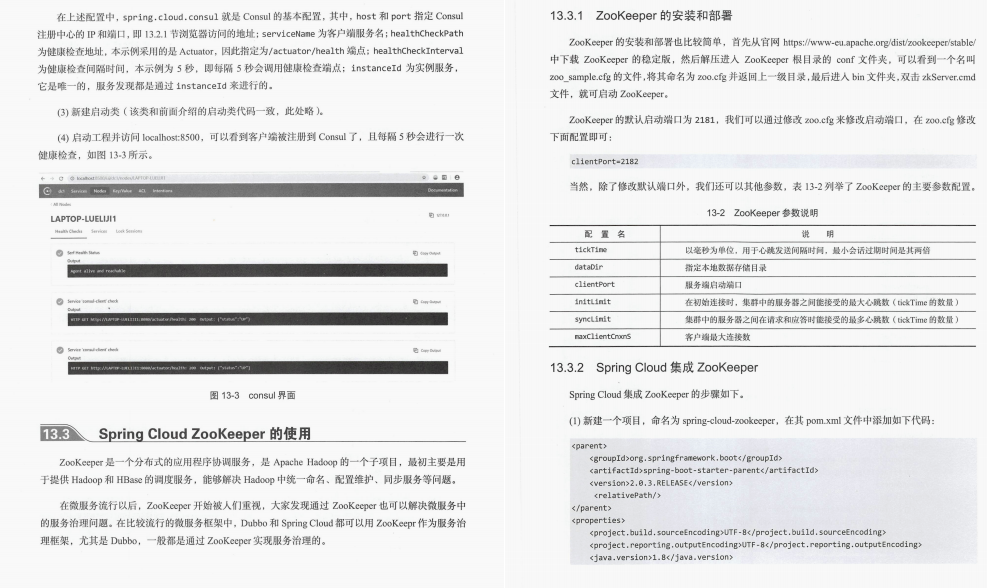Open the Documentation link in Consul navbar
This screenshot has height=588, width=987.
coord(443,190)
